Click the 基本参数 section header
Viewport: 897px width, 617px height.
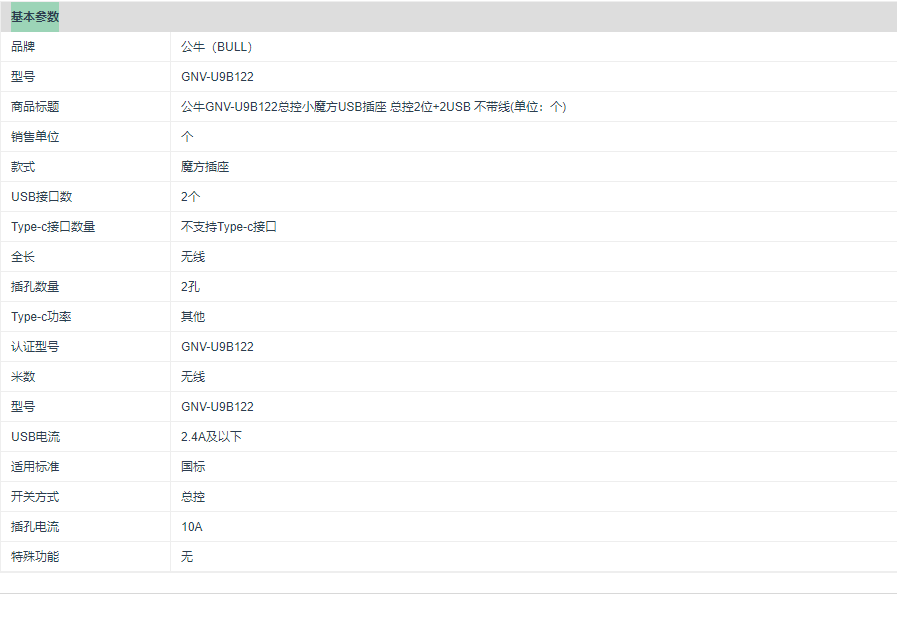pyautogui.click(x=35, y=17)
